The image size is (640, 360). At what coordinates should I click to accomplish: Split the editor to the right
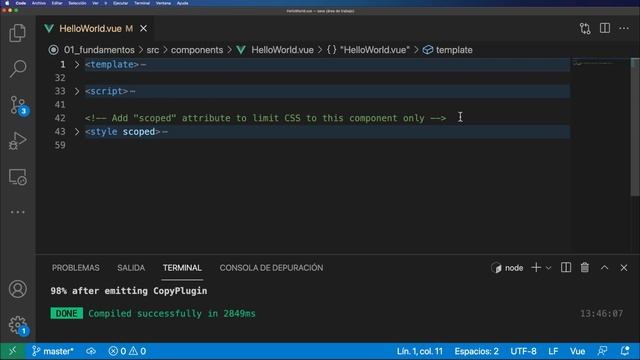click(x=604, y=28)
